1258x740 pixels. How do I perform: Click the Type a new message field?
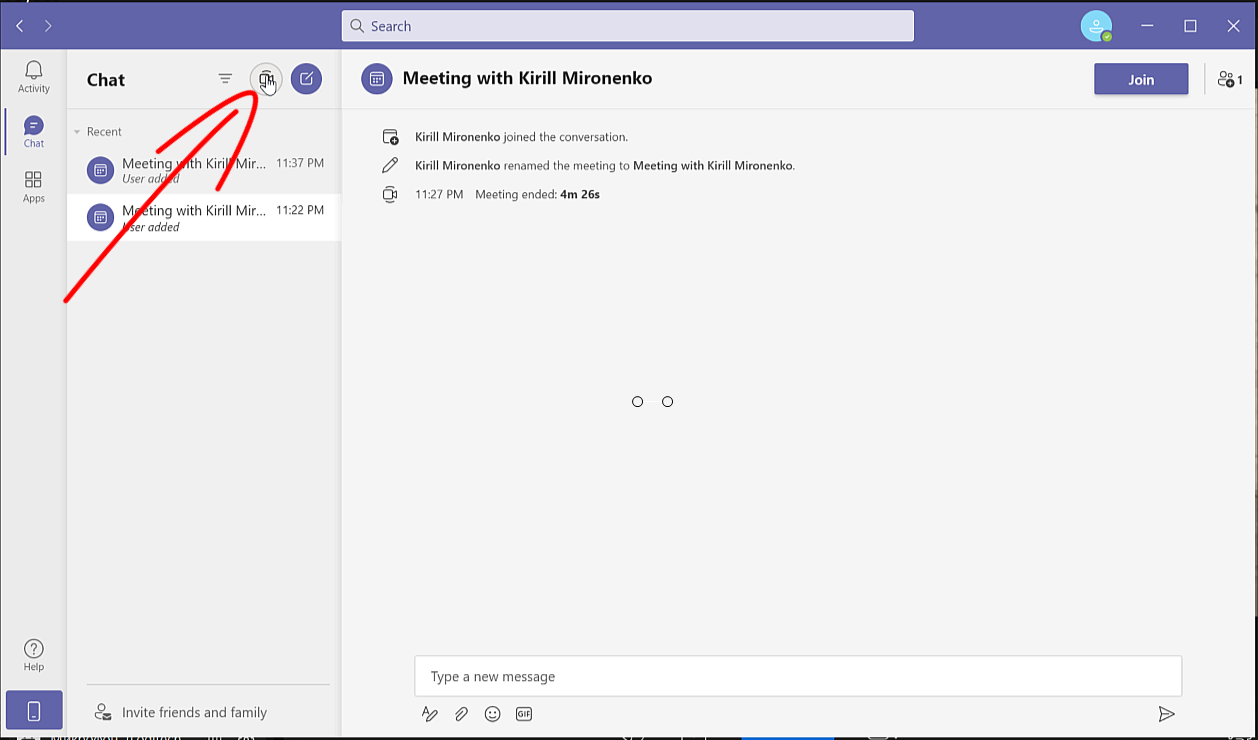tap(797, 676)
